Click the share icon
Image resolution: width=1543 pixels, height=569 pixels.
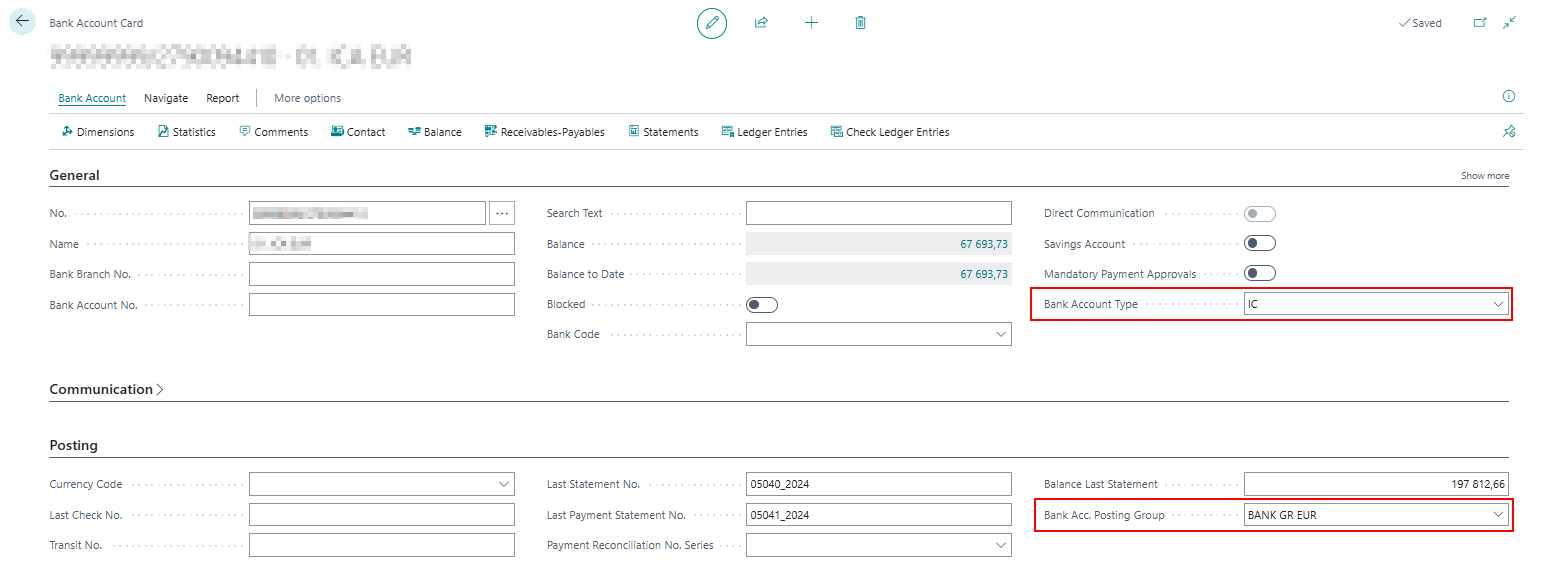(761, 23)
